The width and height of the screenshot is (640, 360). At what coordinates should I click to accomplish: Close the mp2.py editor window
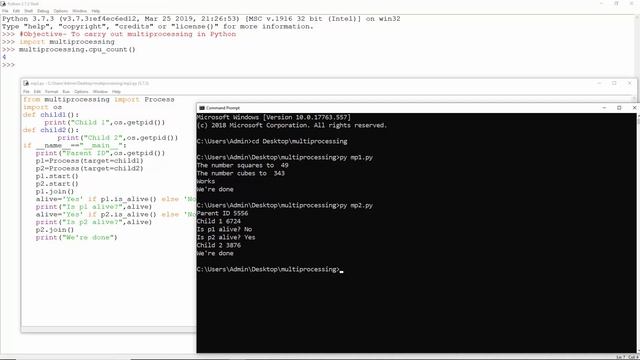(x=629, y=83)
